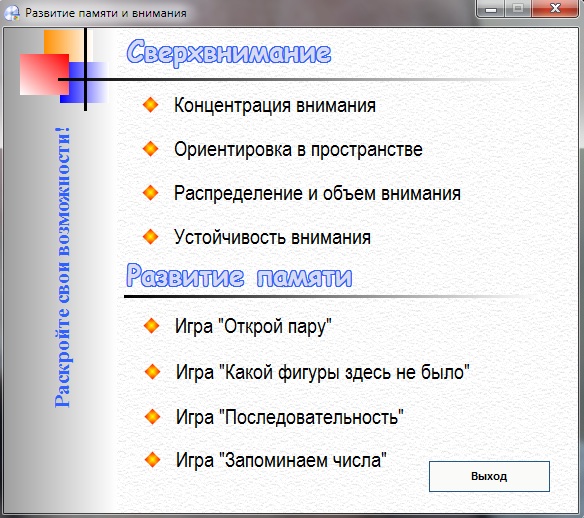Click the application icon in title bar
The height and width of the screenshot is (518, 584).
pyautogui.click(x=12, y=13)
